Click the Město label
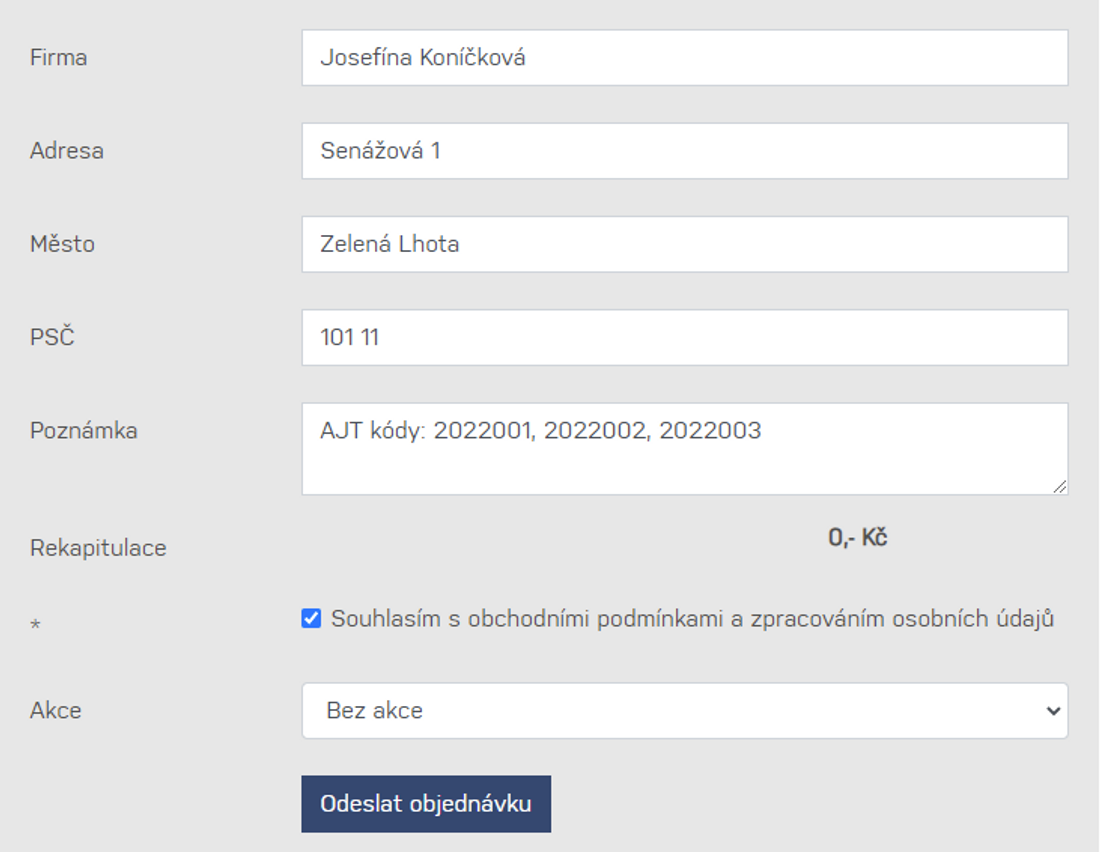 [x=62, y=244]
